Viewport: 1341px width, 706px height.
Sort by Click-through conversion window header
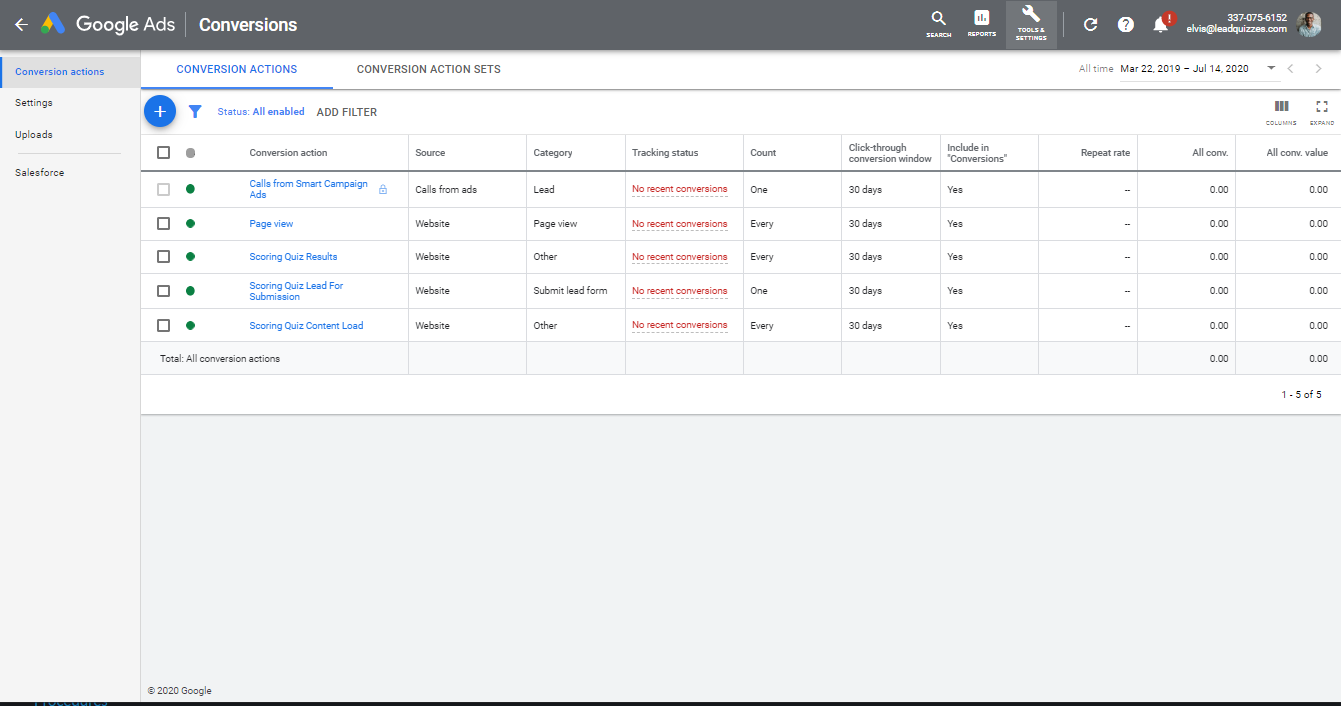click(x=890, y=153)
